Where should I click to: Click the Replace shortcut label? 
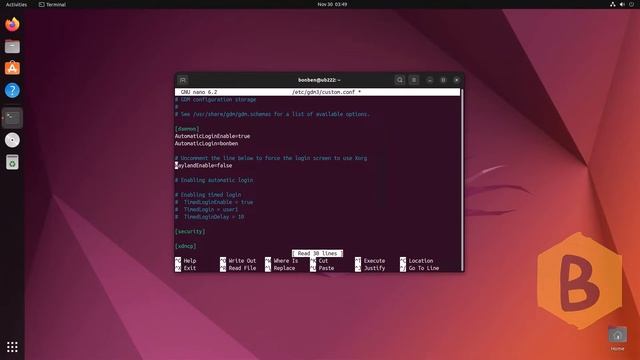[x=284, y=268]
